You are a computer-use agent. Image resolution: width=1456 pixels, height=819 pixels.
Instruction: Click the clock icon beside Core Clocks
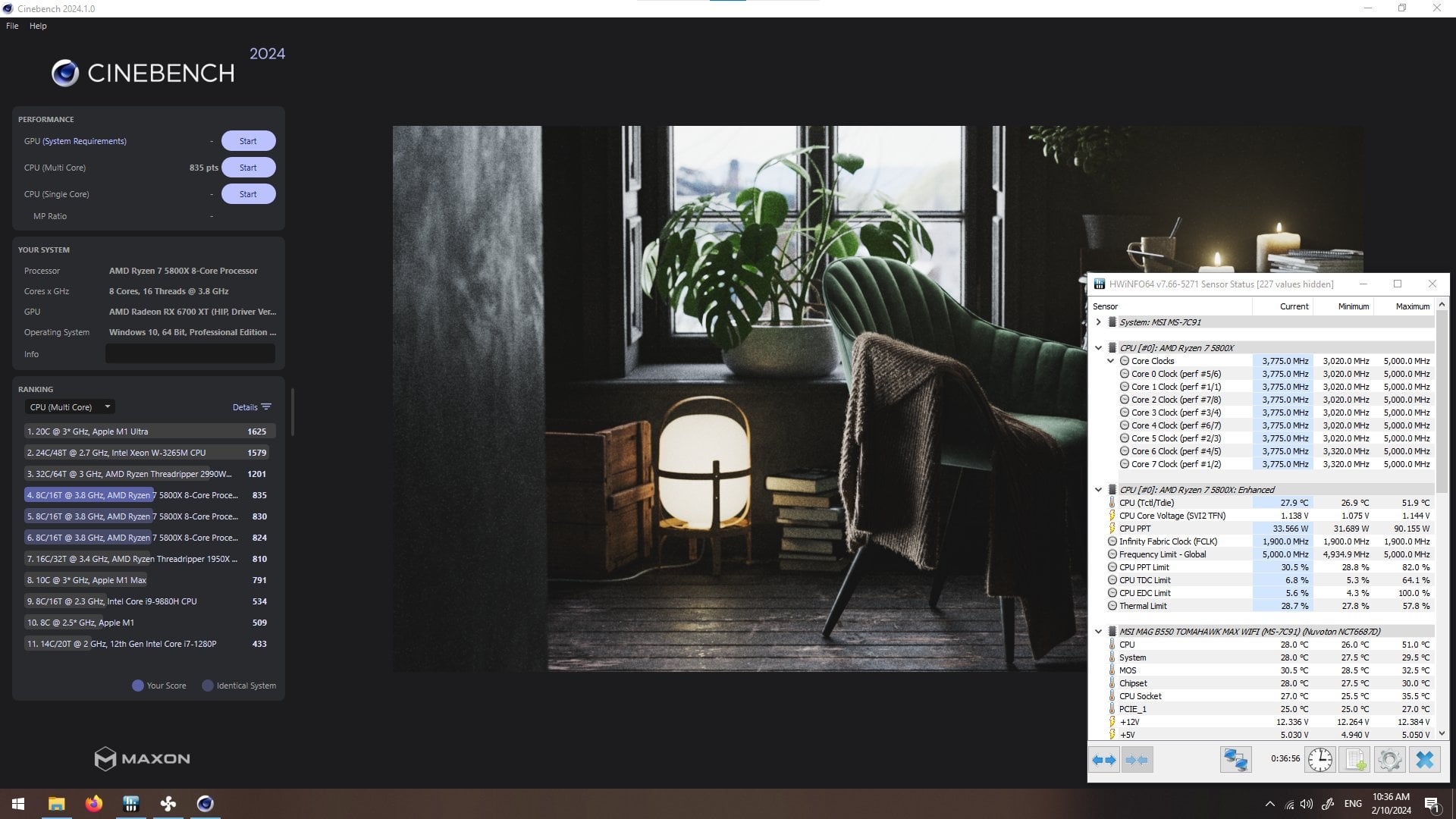point(1125,361)
